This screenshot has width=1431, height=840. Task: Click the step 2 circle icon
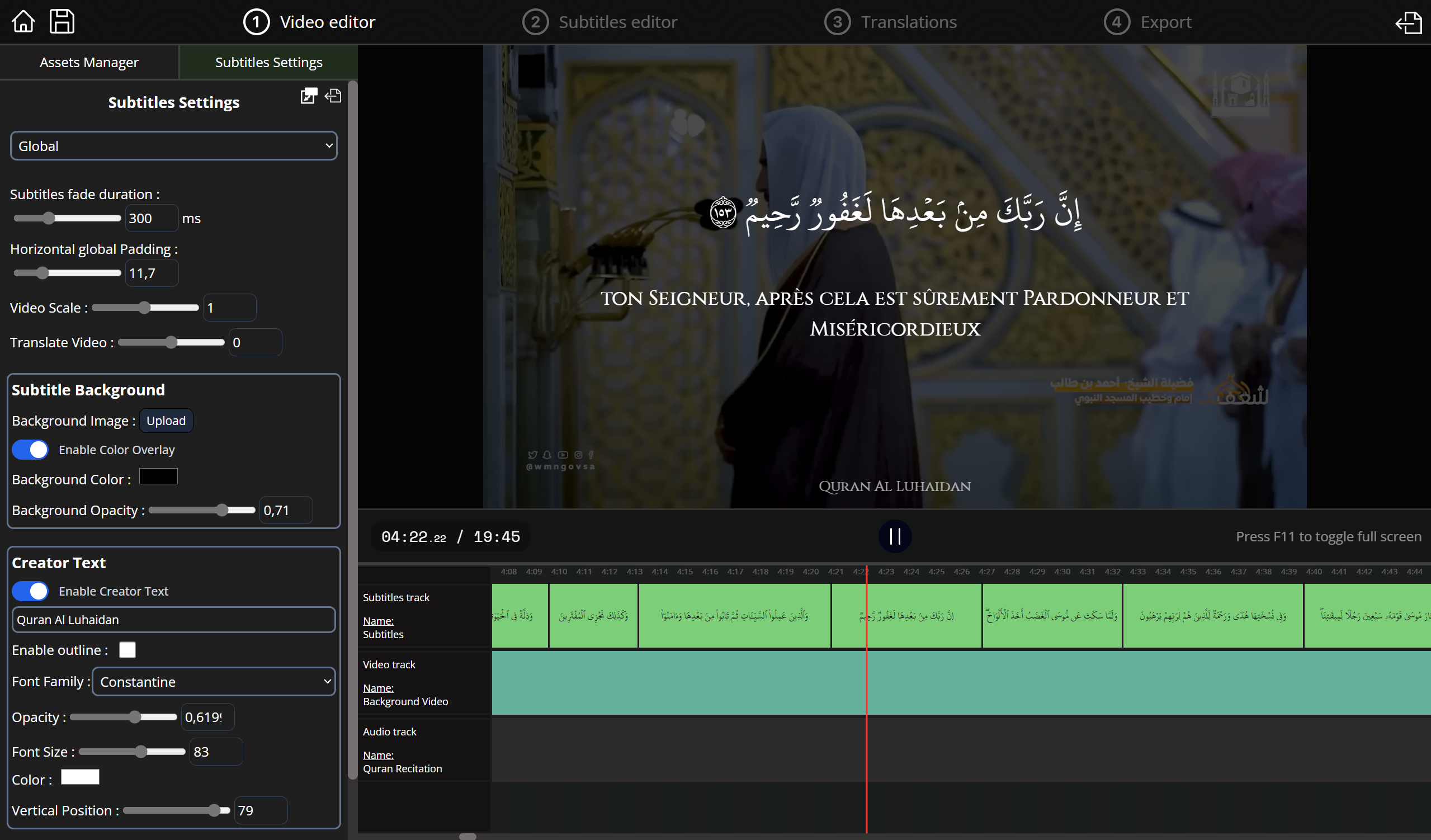535,22
